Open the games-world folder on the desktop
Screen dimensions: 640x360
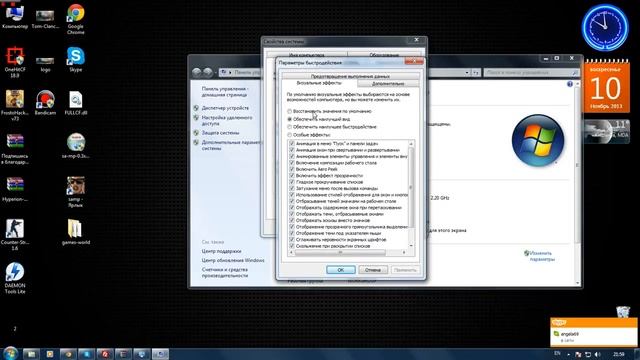coord(76,232)
